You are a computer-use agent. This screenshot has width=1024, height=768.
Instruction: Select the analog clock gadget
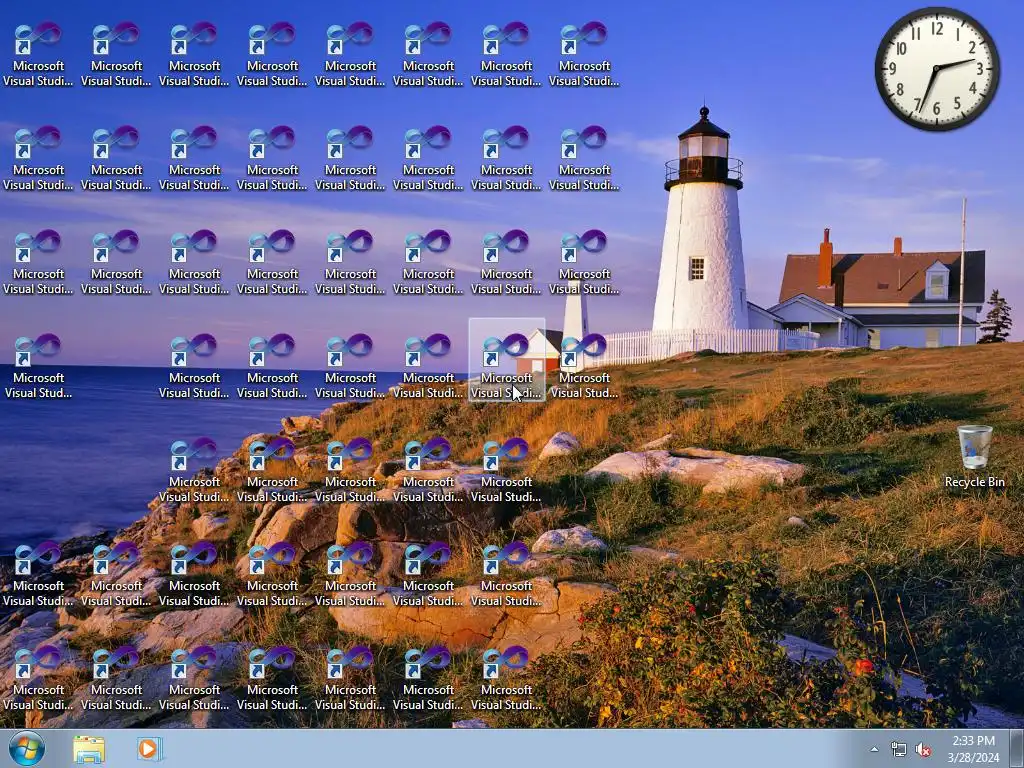(x=937, y=69)
